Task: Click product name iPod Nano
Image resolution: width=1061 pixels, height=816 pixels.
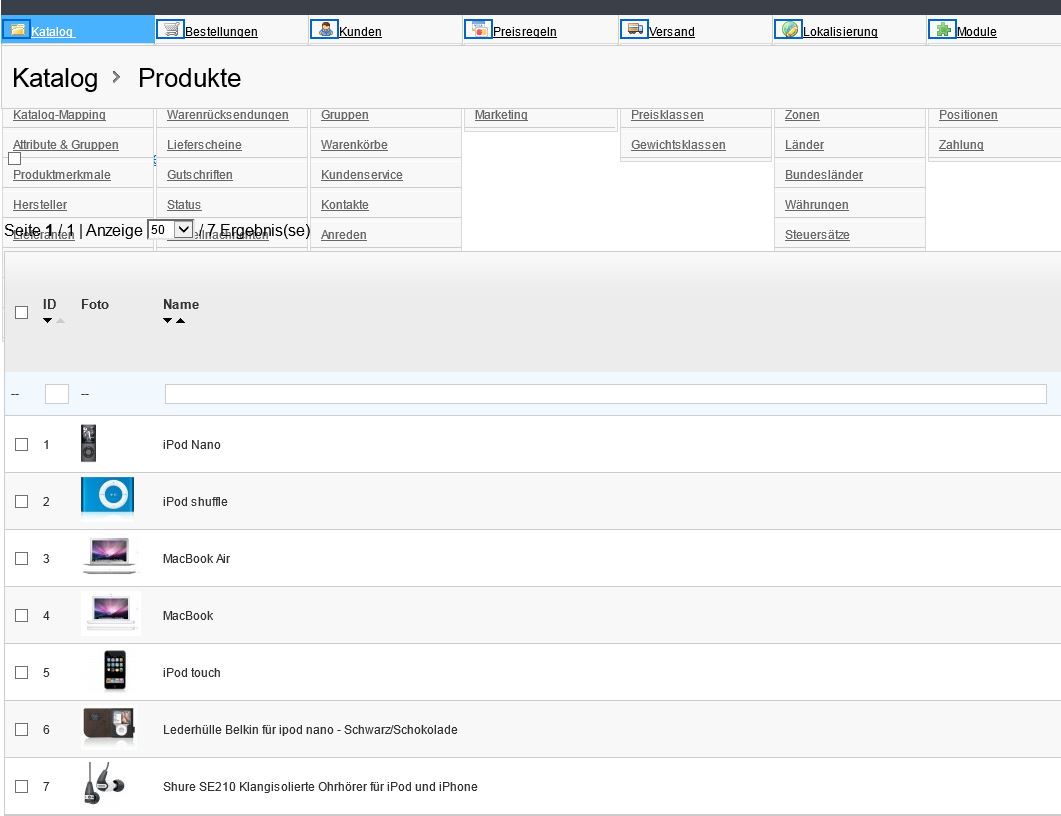Action: coord(191,445)
